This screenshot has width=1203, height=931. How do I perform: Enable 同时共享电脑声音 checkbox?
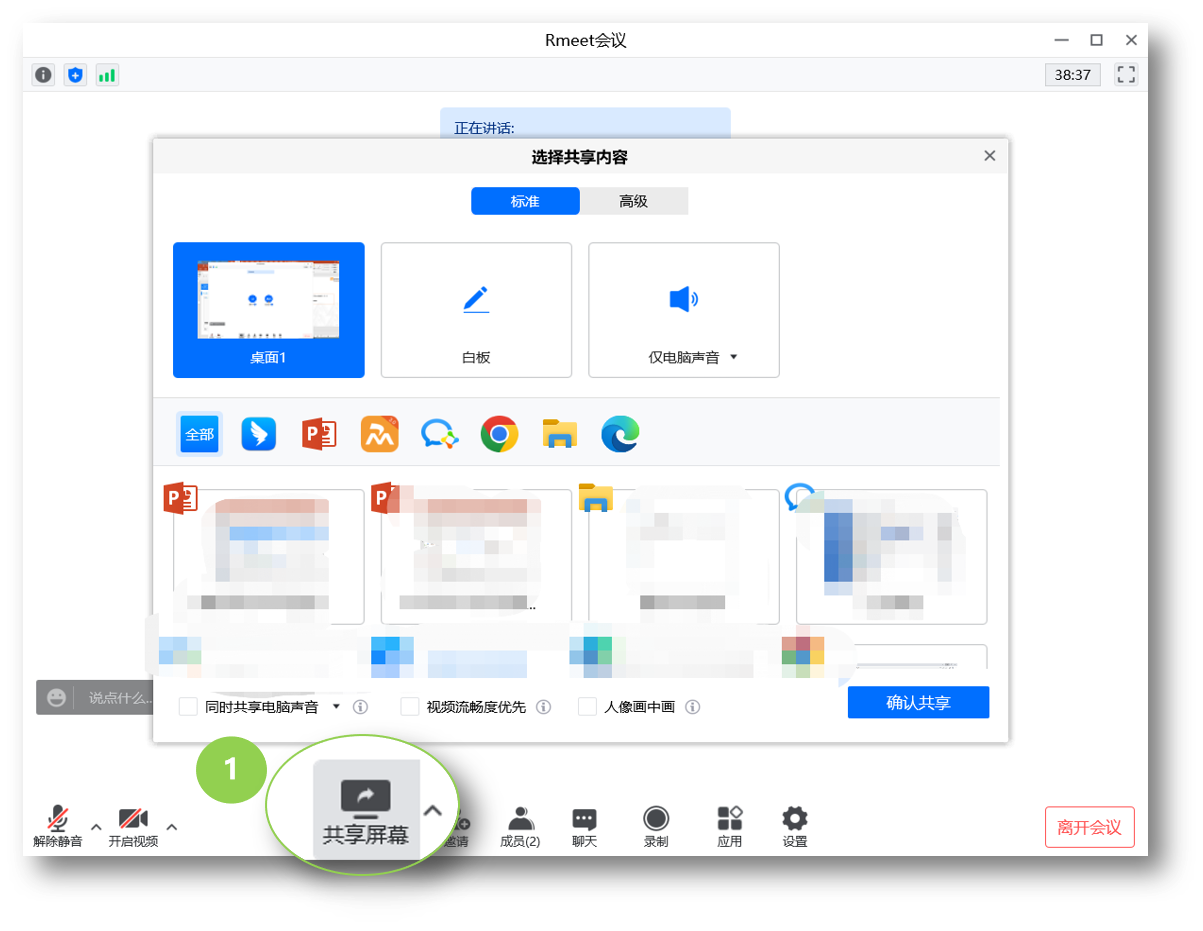click(x=188, y=707)
